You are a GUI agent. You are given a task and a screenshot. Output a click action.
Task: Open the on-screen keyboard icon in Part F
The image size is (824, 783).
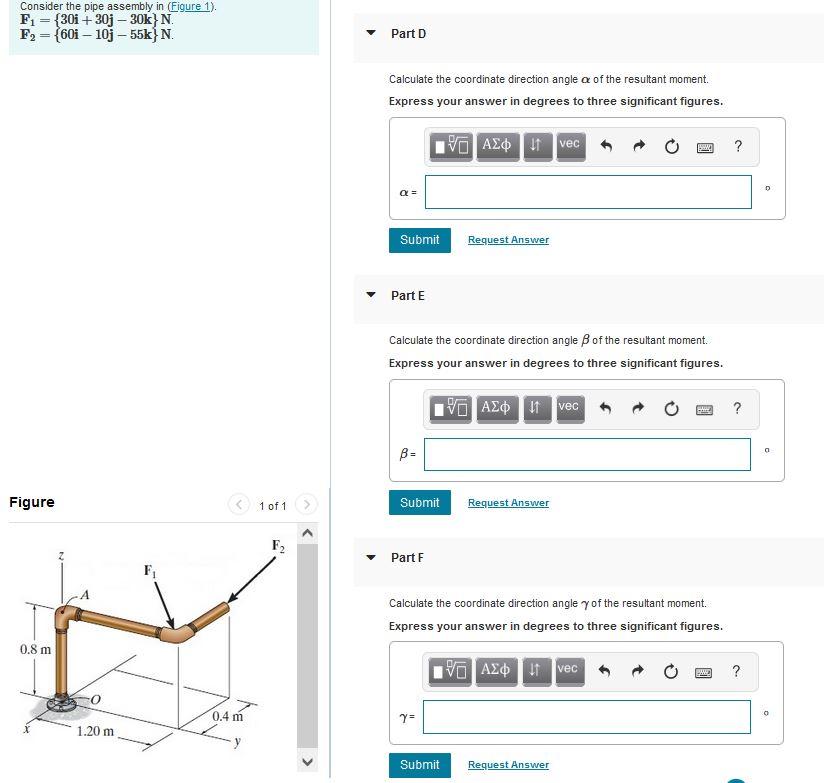click(x=704, y=671)
